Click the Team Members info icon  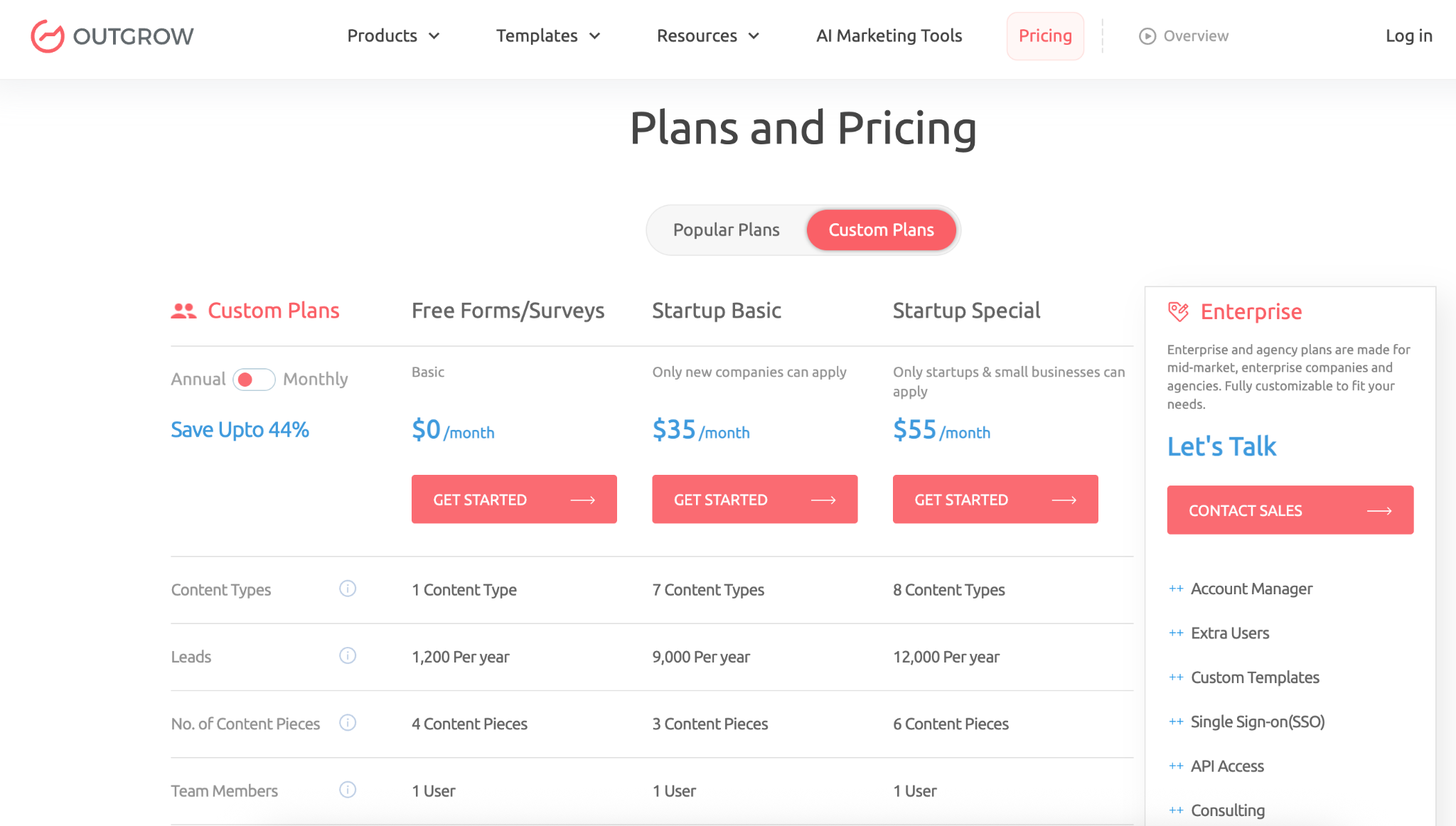tap(348, 790)
